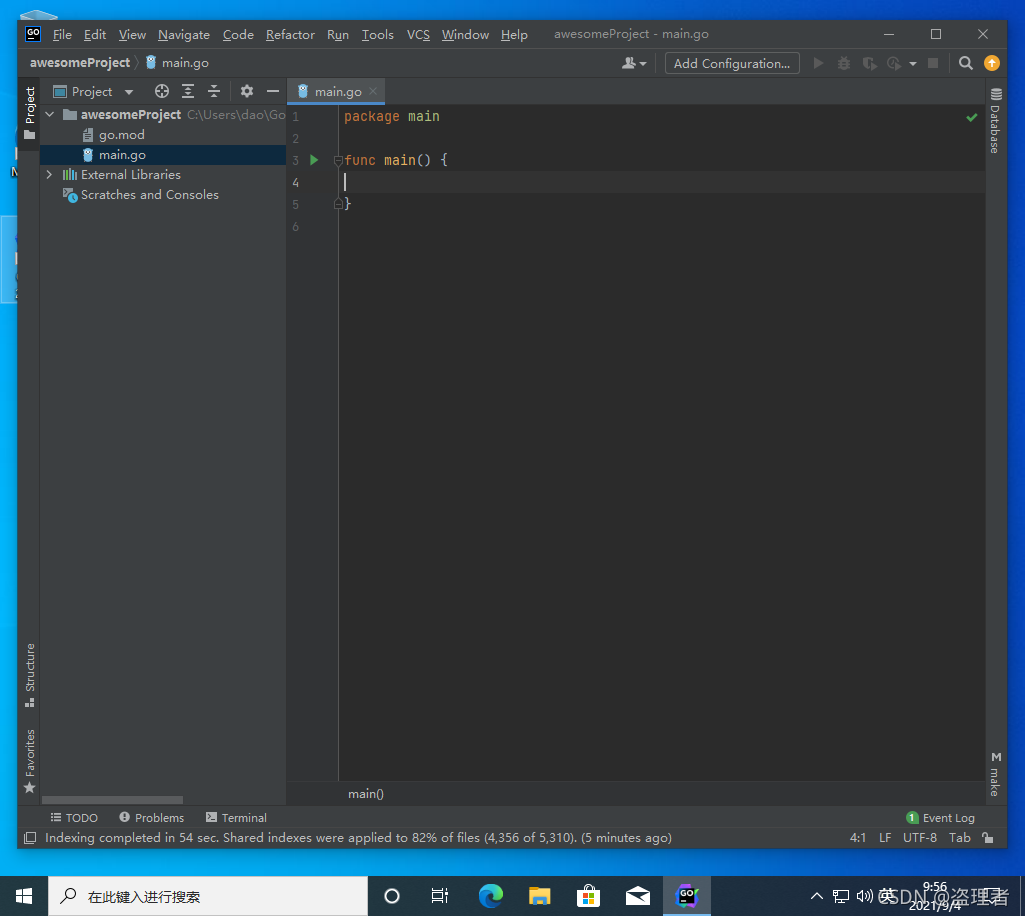Open Search Everywhere magnifier icon
The height and width of the screenshot is (916, 1025).
tap(966, 63)
